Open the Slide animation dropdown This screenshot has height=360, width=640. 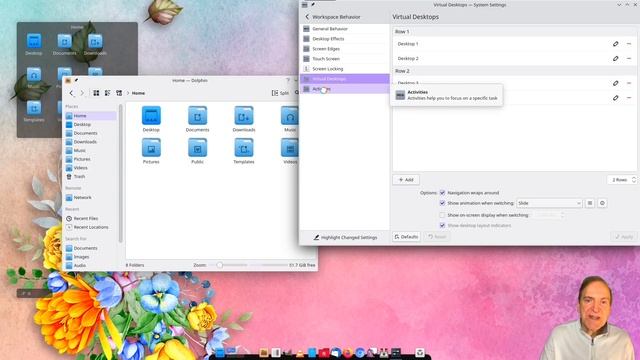tap(549, 203)
